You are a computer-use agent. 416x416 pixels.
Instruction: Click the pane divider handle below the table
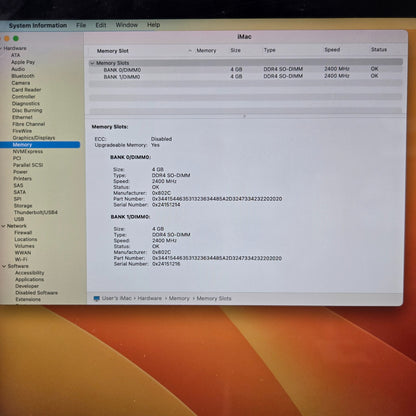click(244, 116)
